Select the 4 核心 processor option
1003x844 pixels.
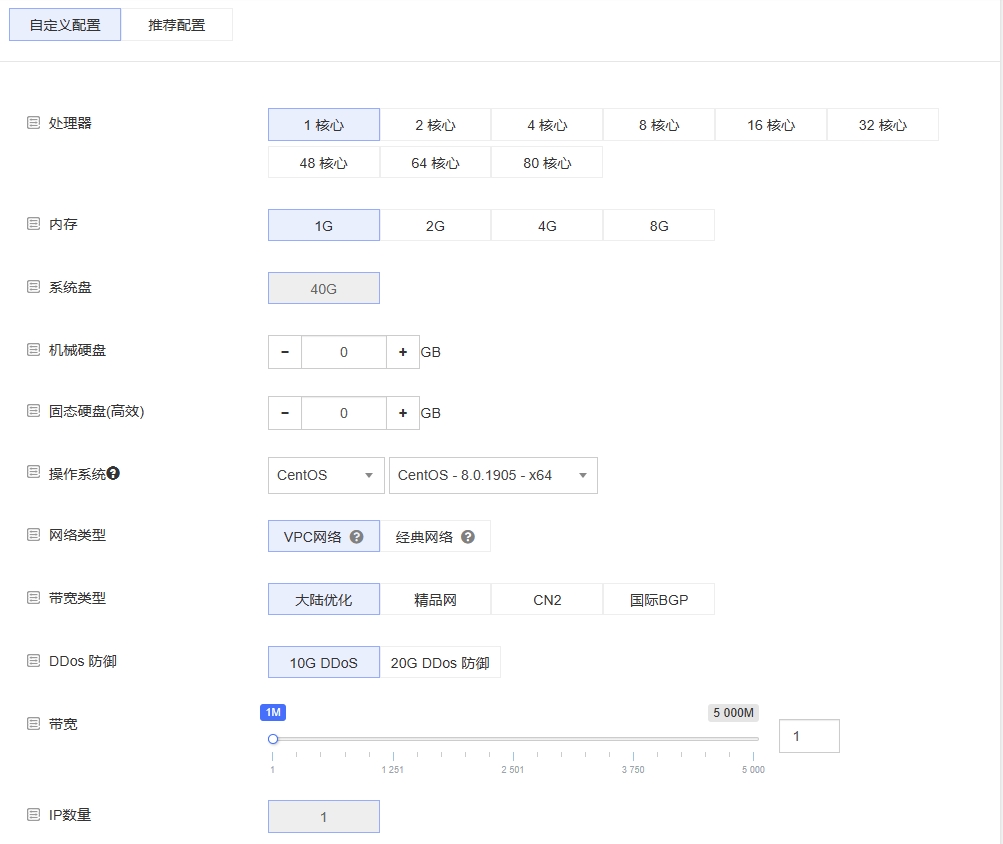(547, 125)
